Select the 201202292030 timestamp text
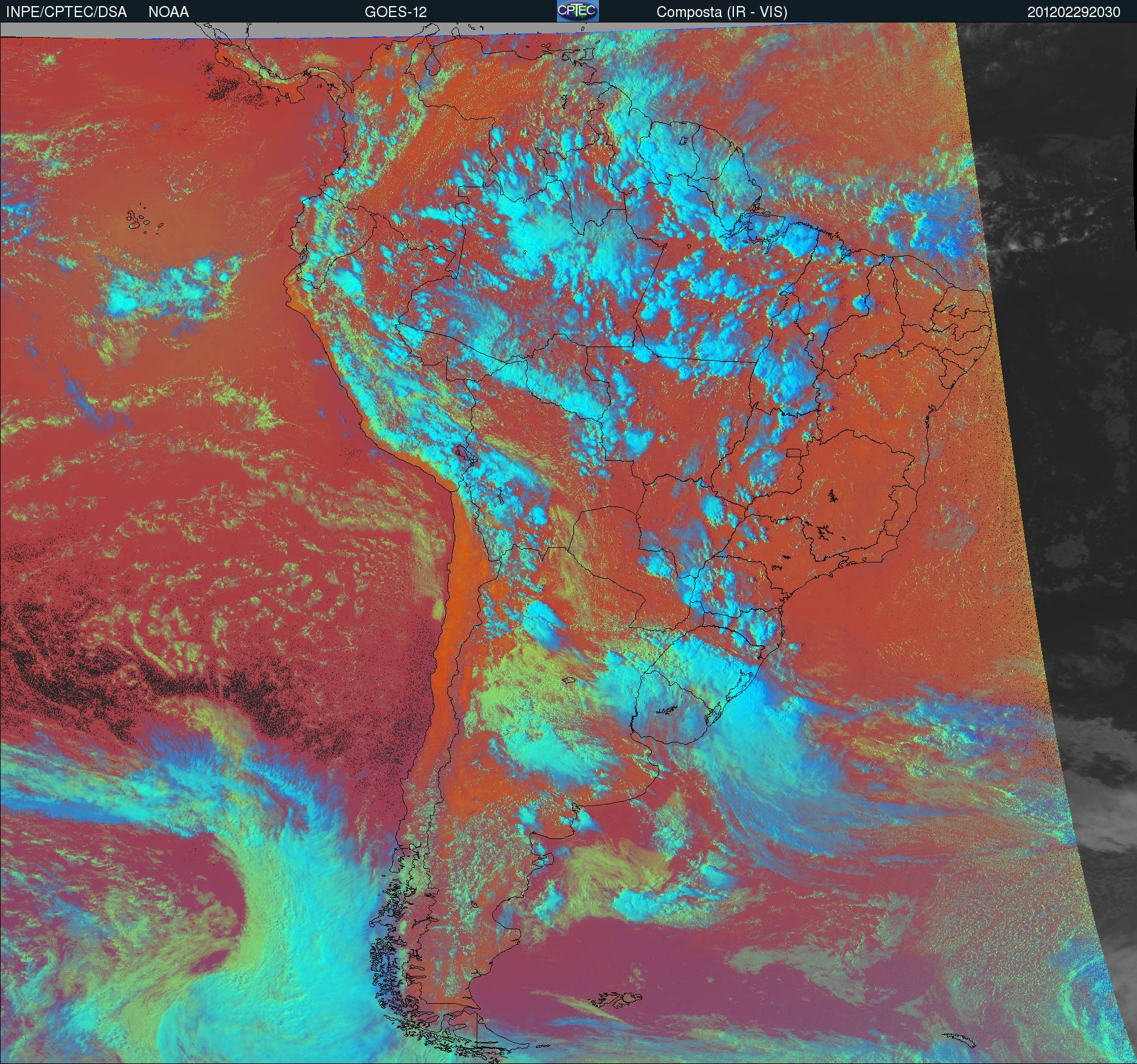The width and height of the screenshot is (1137, 1064). click(1074, 12)
